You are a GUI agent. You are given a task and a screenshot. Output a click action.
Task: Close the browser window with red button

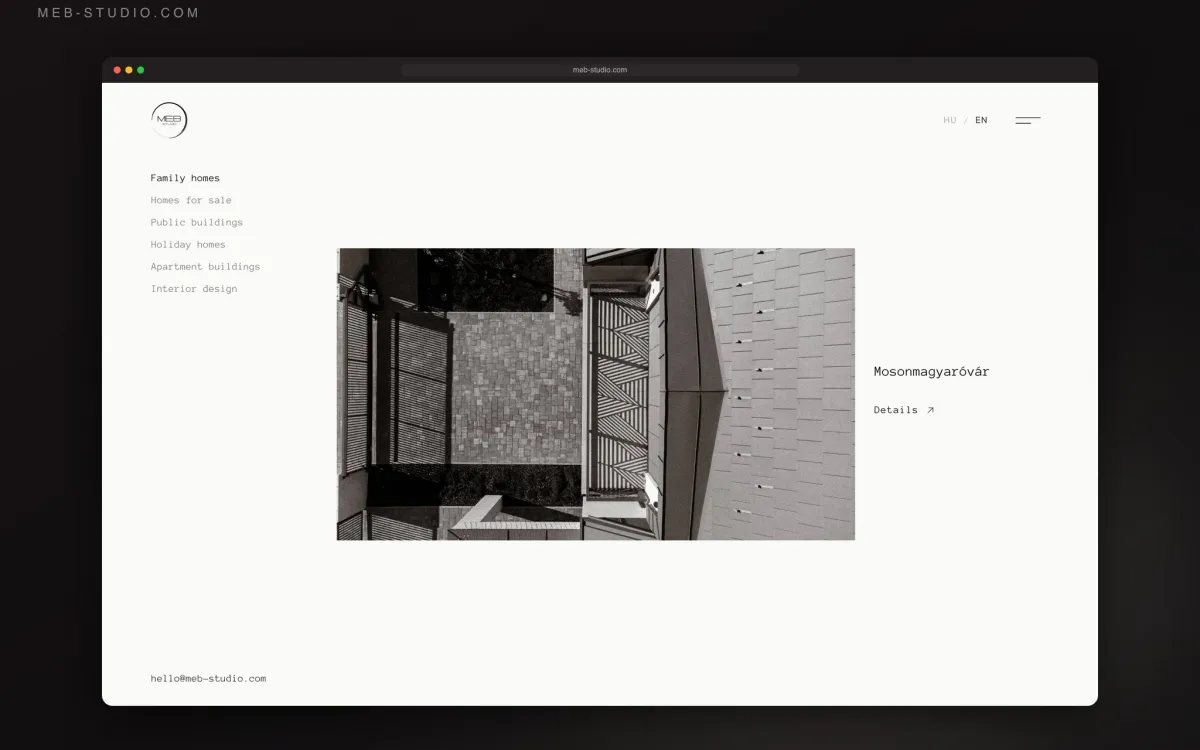(x=117, y=70)
